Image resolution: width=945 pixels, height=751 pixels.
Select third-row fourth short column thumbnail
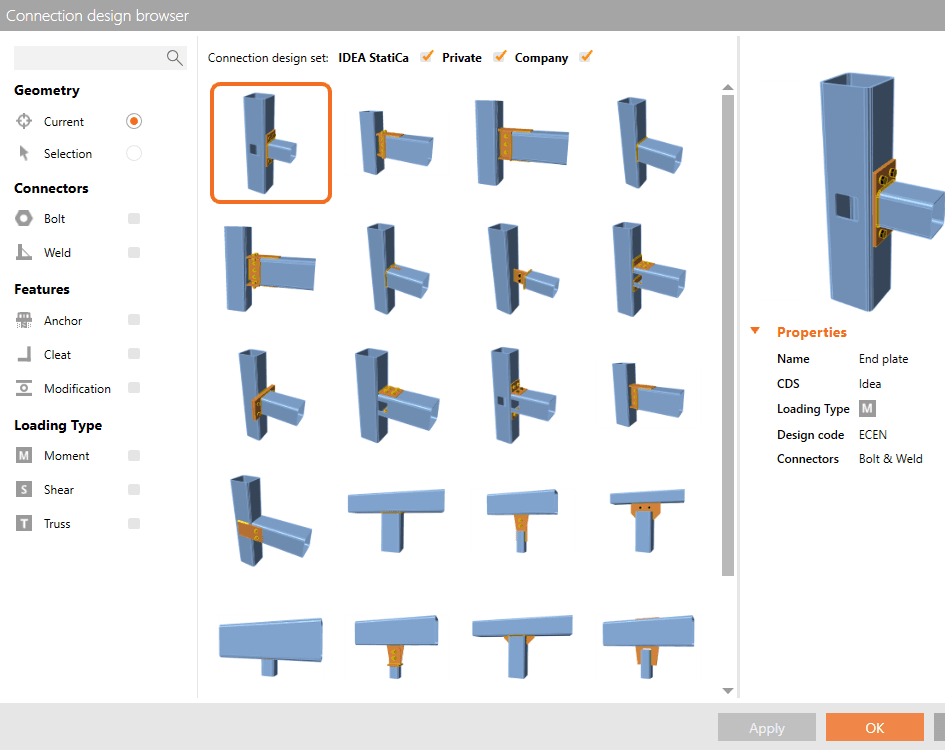[x=648, y=395]
